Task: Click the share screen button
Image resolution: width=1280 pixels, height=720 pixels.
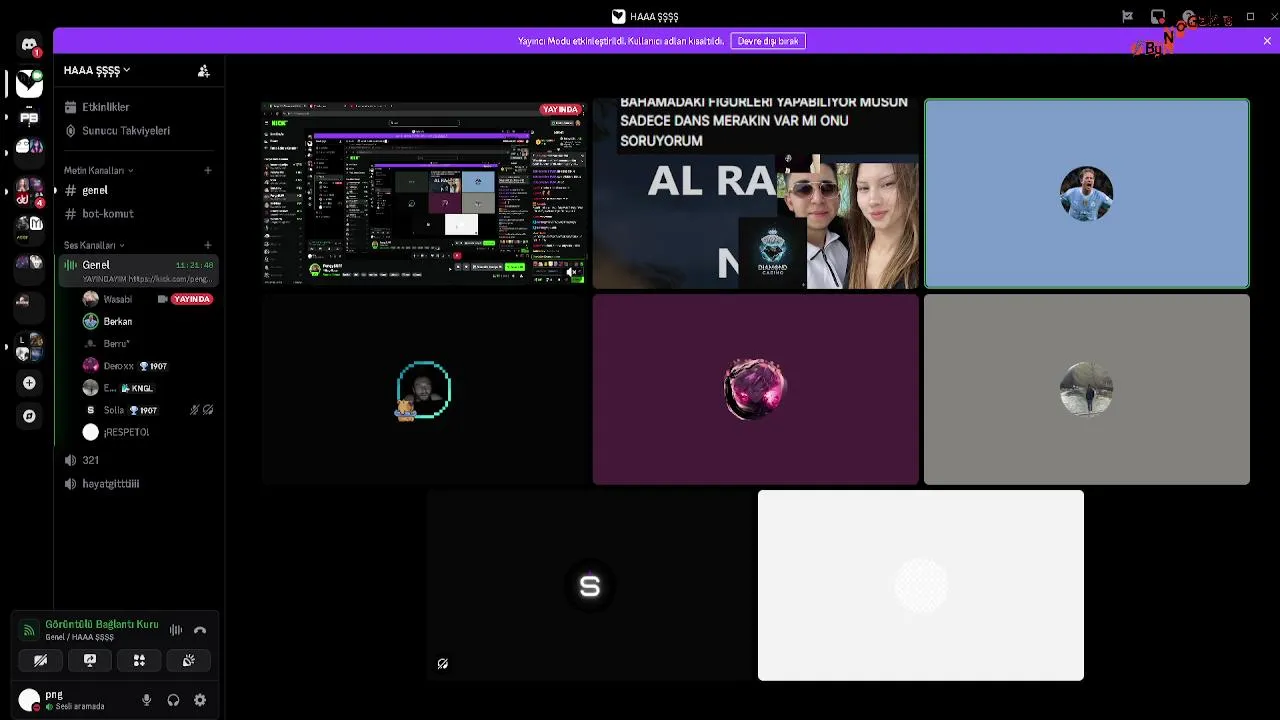Action: click(x=90, y=660)
